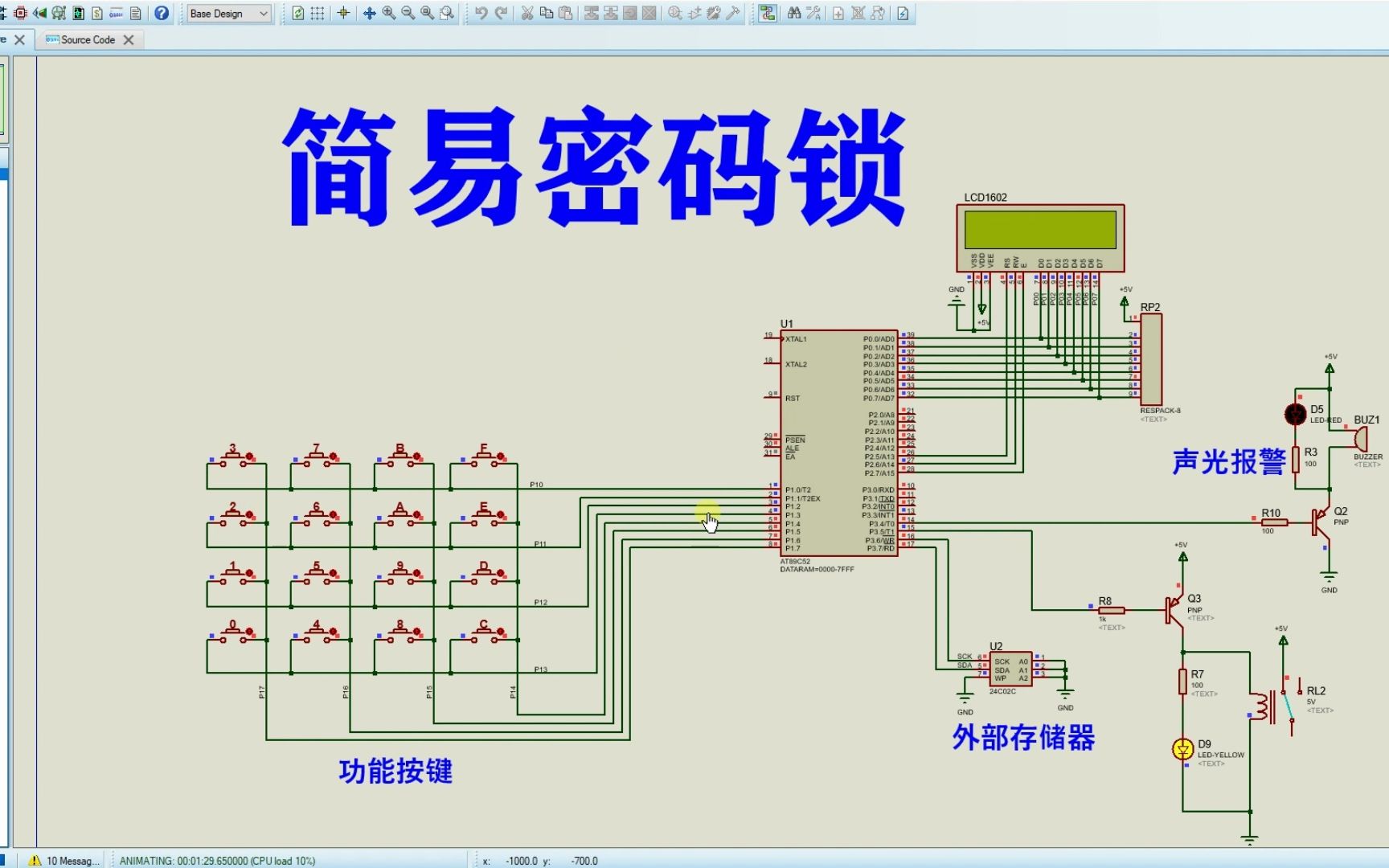Open Search and Tag binoculars
The width and height of the screenshot is (1389, 868).
click(x=794, y=13)
